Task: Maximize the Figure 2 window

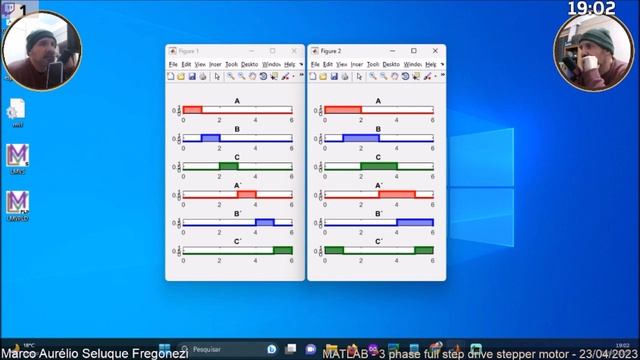Action: (413, 51)
